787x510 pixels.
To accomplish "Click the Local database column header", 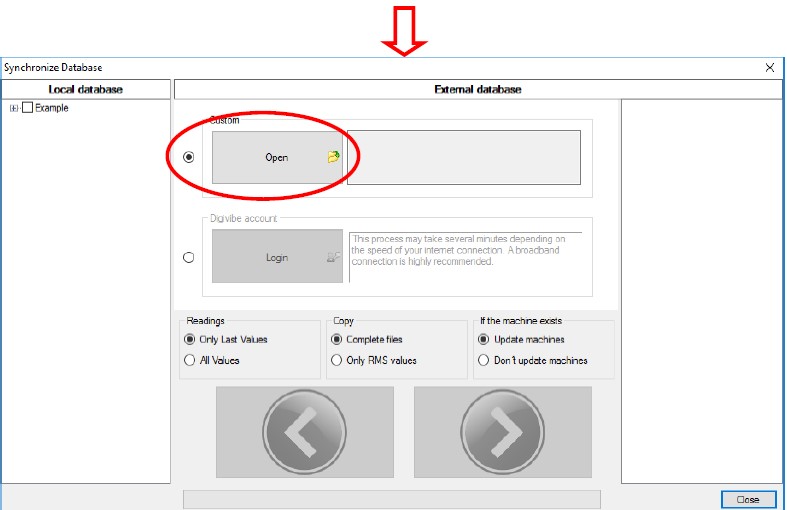I will 86,89.
